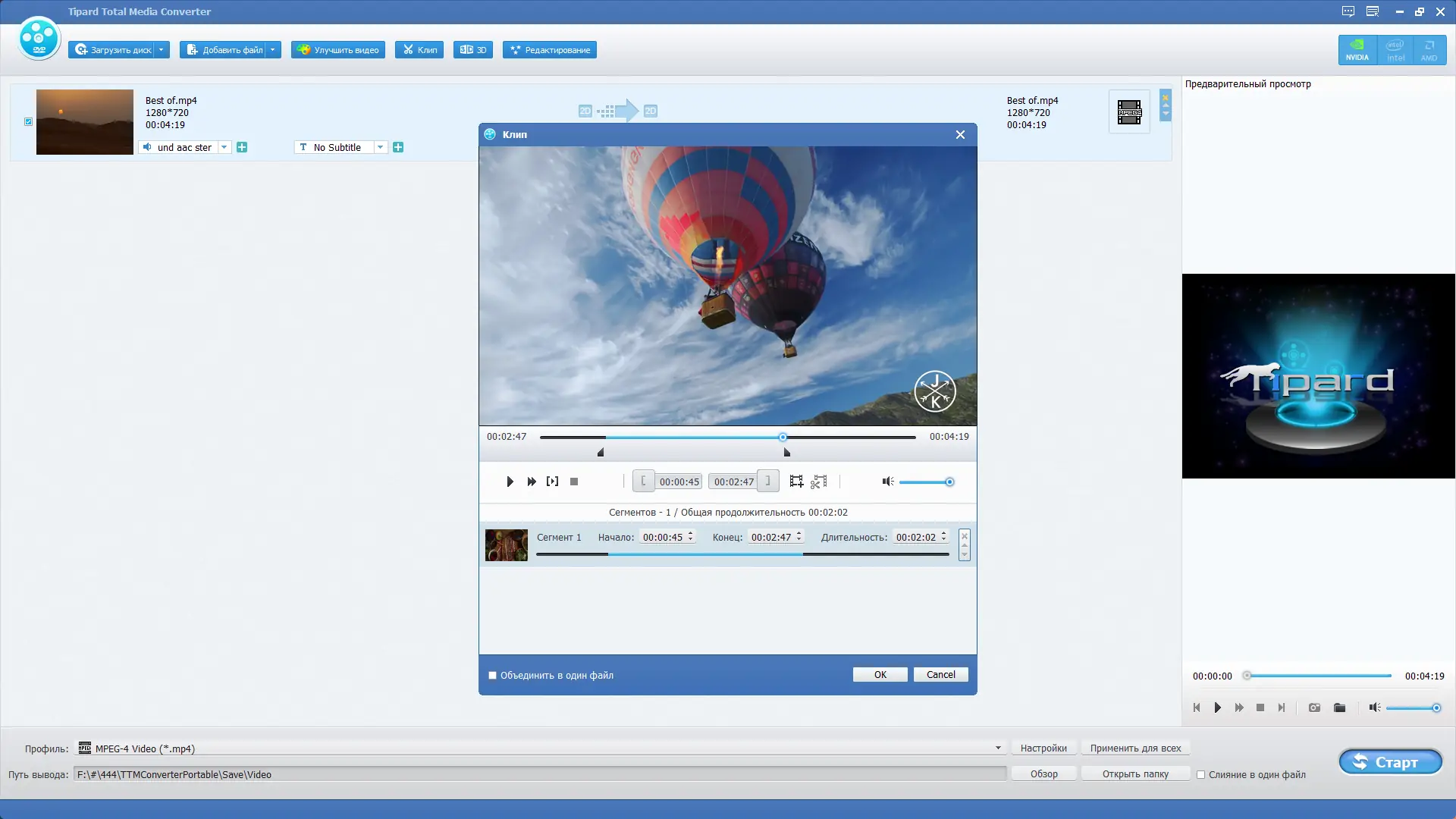Click the Улучшить видео toolbar button
The image size is (1456, 819).
338,50
